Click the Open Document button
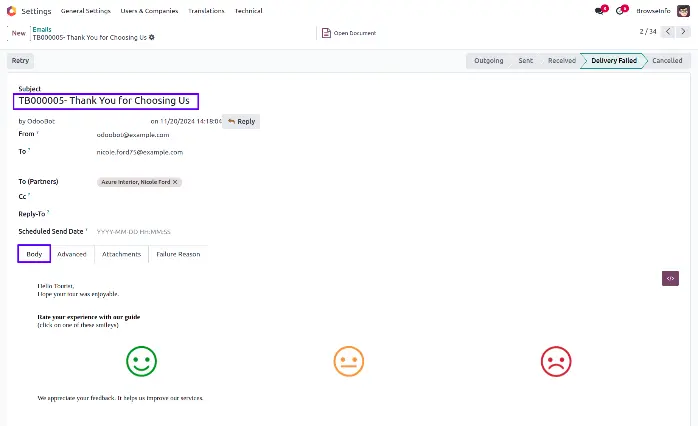Screen dimensions: 698x426 click(349, 33)
